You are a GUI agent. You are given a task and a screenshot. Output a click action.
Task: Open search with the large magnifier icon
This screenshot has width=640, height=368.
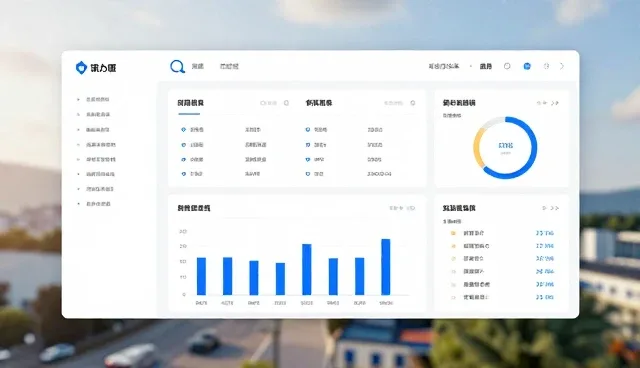[178, 67]
